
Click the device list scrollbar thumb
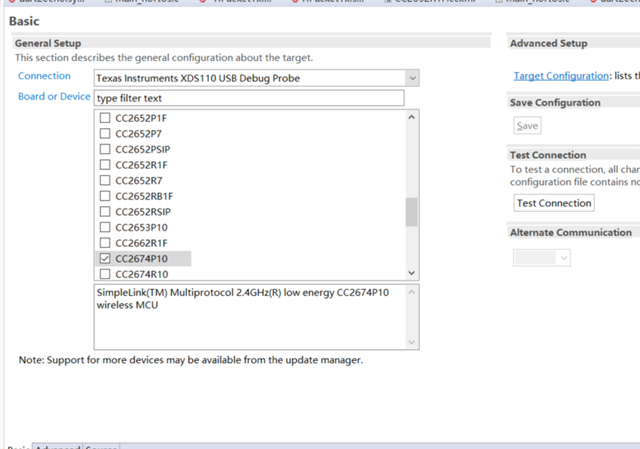(411, 212)
